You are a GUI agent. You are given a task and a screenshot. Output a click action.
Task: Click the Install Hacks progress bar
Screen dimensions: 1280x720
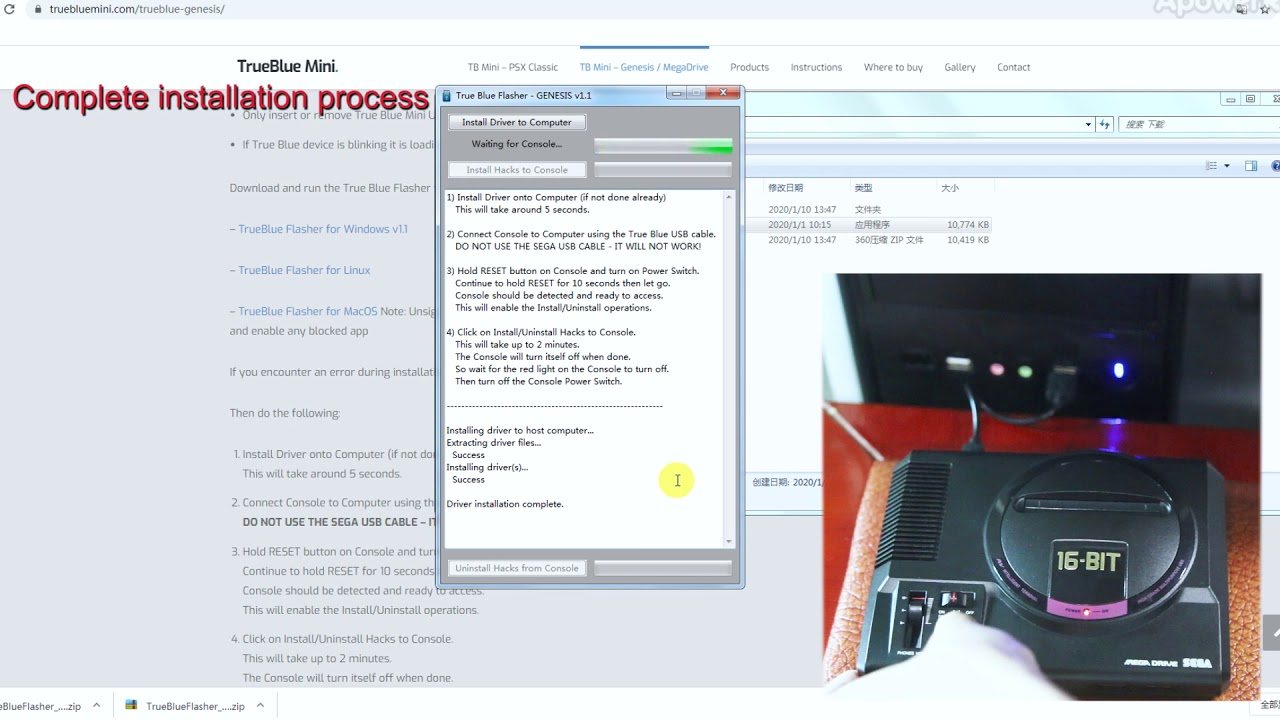(x=663, y=170)
